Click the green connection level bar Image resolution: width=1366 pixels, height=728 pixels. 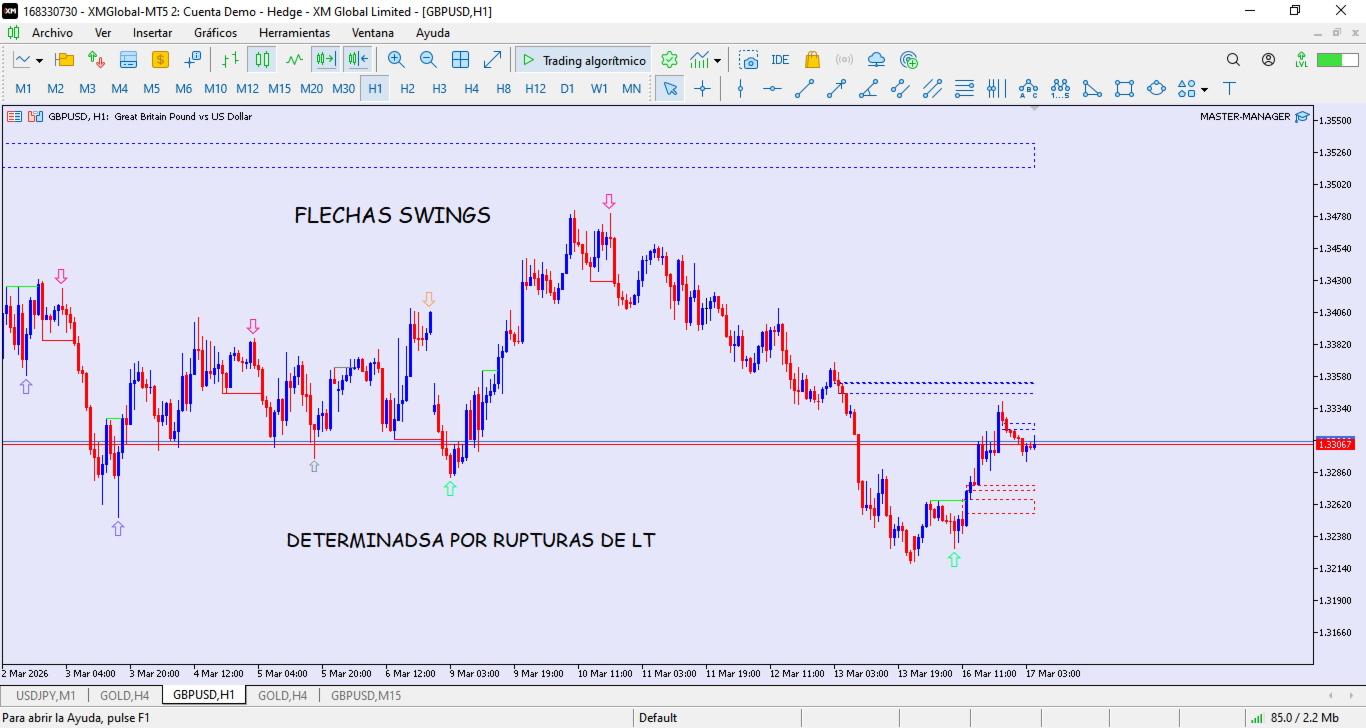click(x=1336, y=60)
